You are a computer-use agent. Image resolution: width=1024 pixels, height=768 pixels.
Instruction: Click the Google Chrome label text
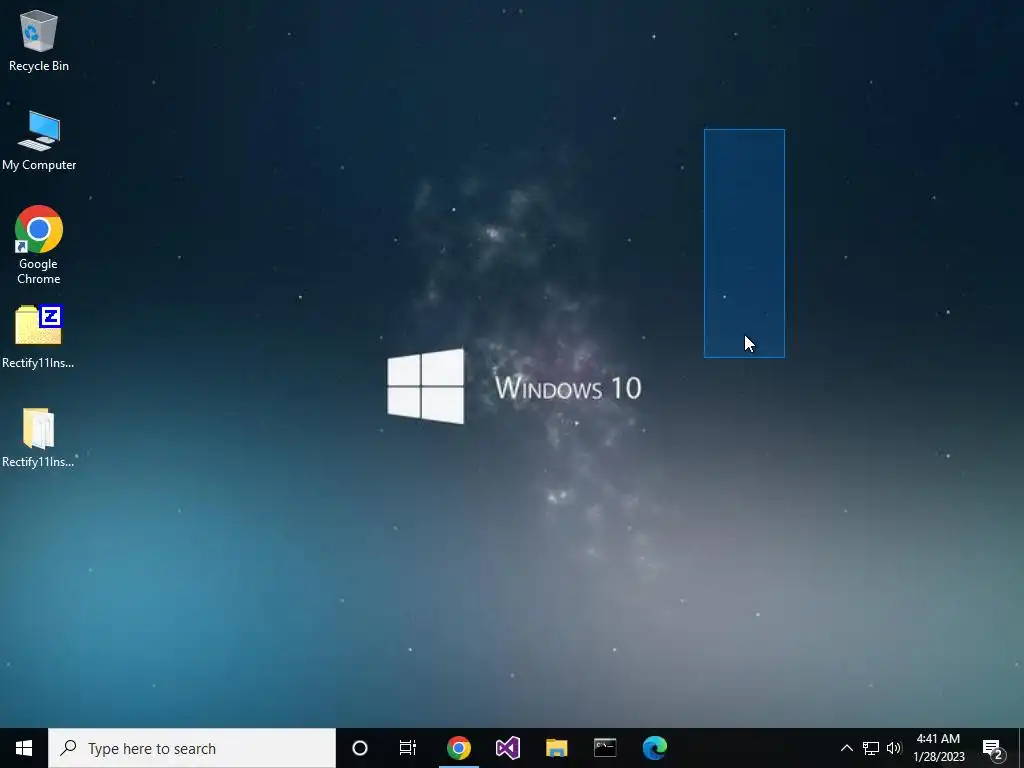tap(39, 271)
